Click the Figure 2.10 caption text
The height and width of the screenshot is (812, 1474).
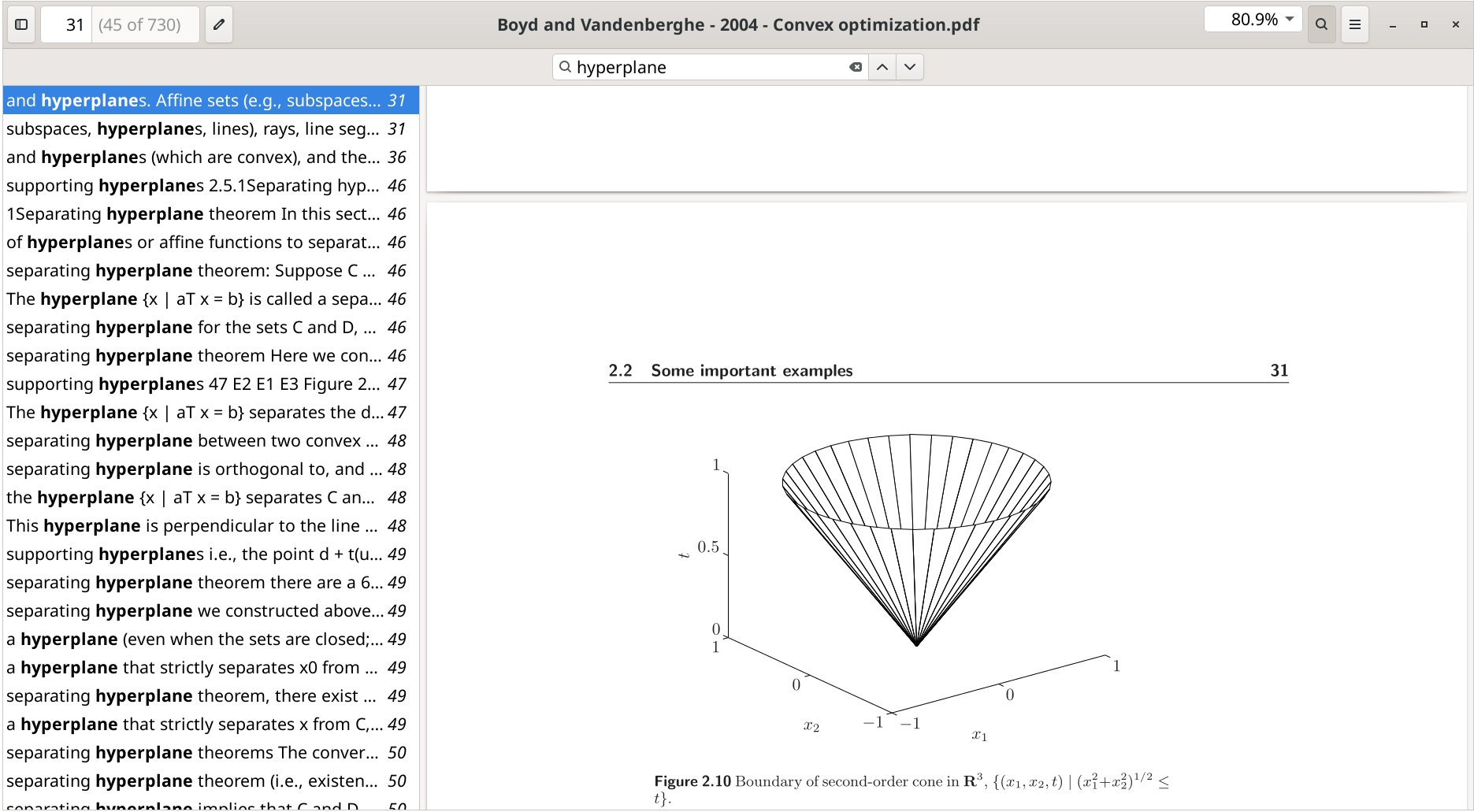(x=912, y=789)
